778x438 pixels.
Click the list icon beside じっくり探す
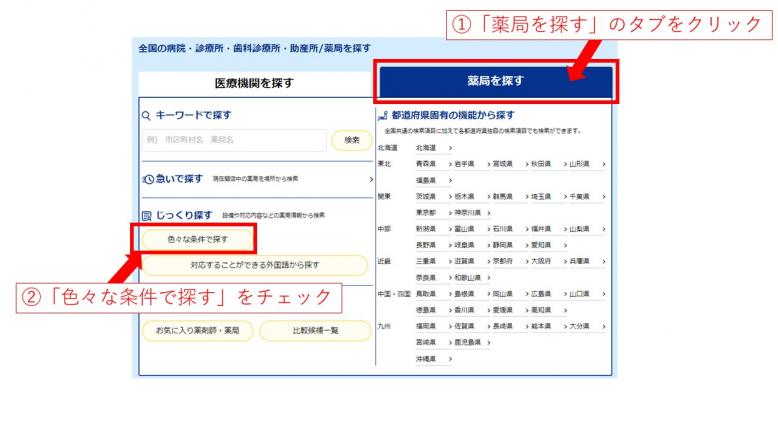[x=146, y=216]
